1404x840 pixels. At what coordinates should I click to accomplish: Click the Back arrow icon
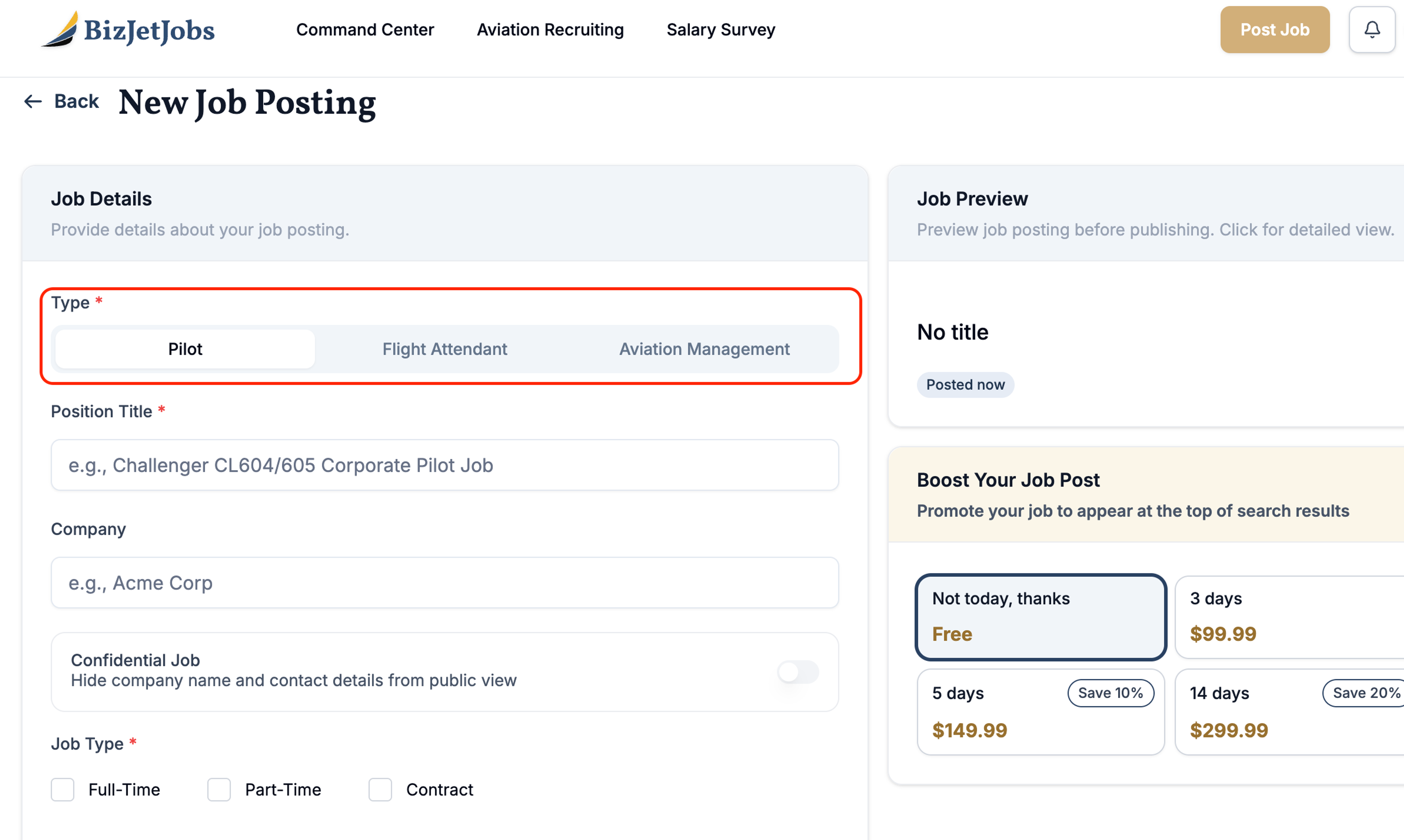tap(33, 101)
